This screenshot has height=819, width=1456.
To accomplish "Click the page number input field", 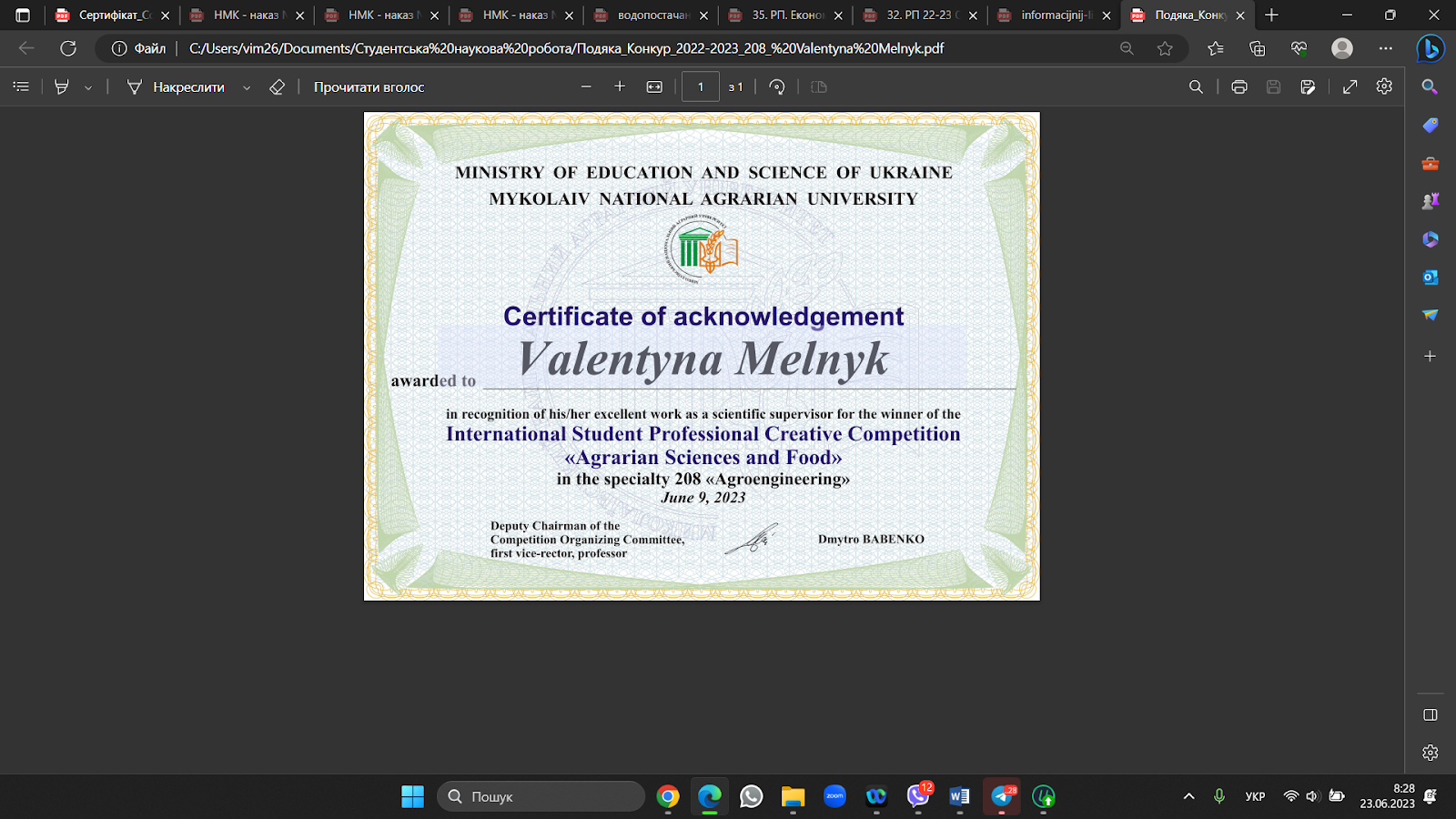I will [x=701, y=86].
